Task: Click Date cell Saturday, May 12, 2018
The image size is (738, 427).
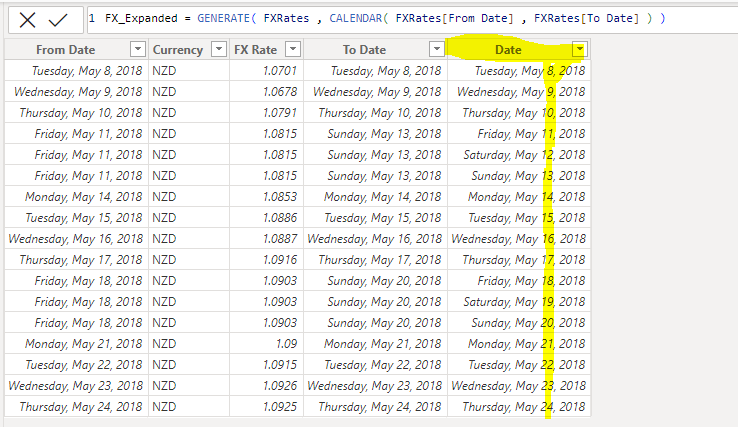Action: click(519, 154)
